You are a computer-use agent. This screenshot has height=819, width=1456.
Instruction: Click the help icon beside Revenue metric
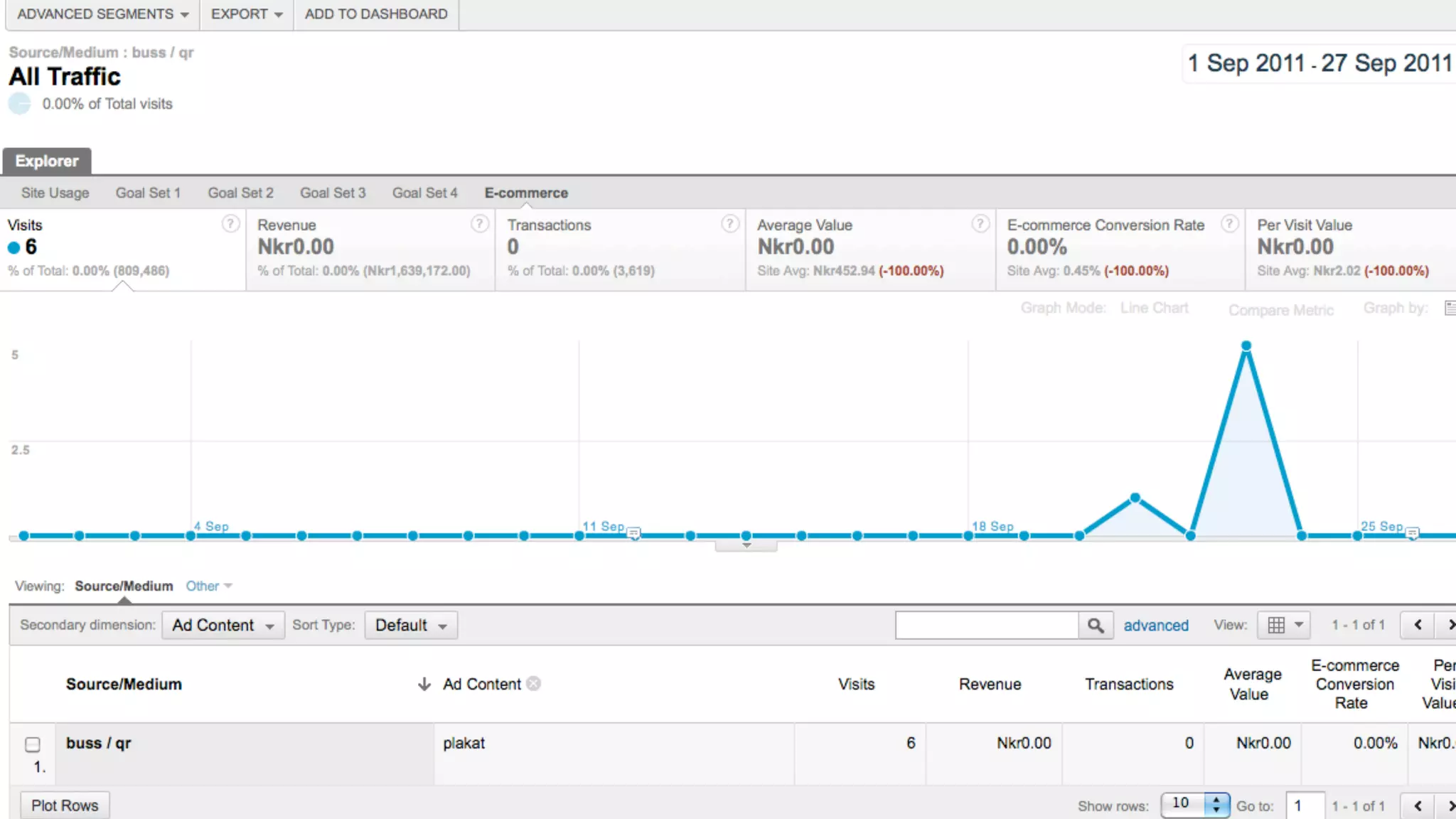click(480, 224)
